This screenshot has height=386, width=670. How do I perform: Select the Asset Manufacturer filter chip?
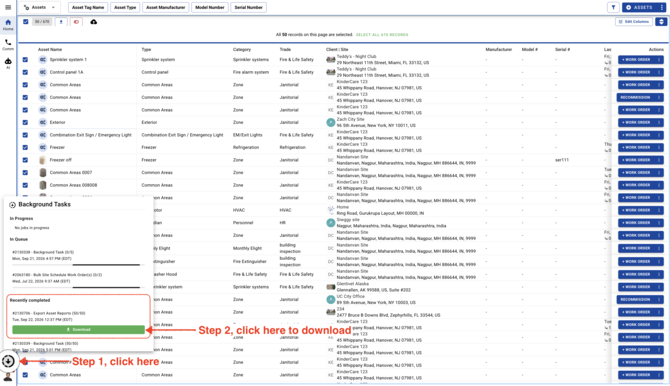pos(165,7)
